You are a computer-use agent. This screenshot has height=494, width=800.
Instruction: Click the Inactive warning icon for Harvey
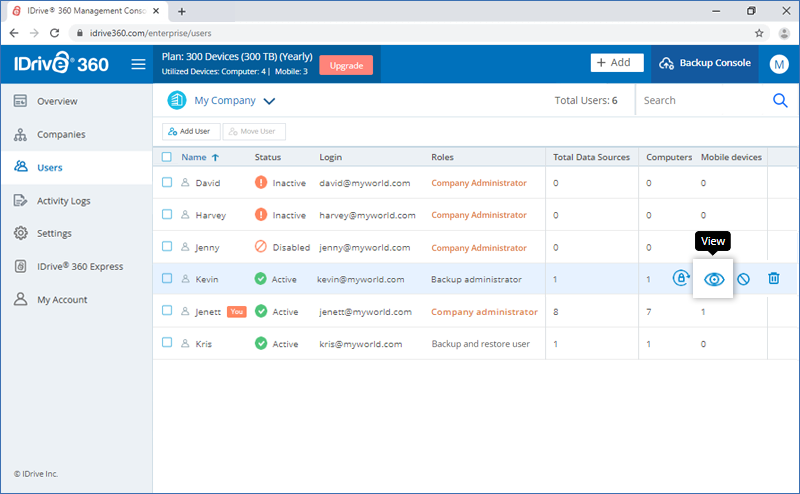261,215
